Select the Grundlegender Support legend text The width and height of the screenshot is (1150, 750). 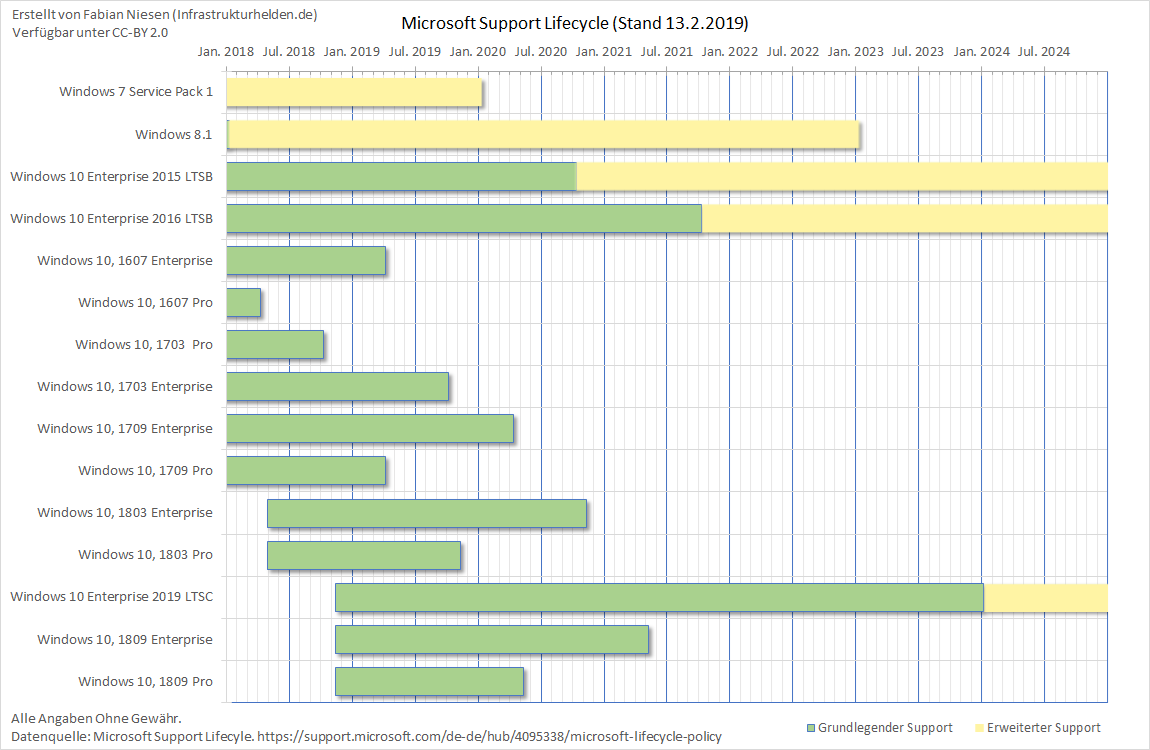click(x=885, y=728)
